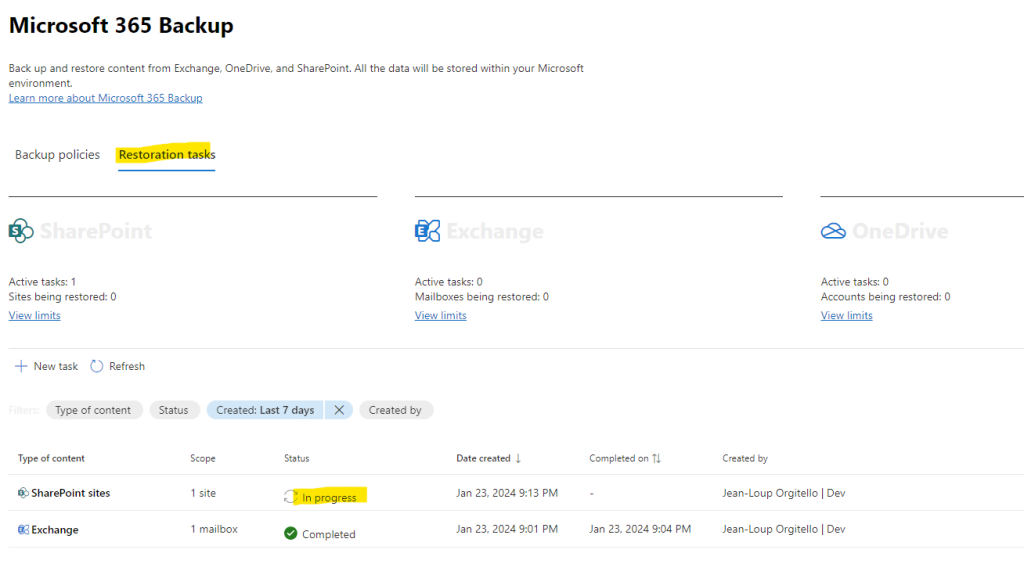Click the plus icon beside New task
The image size is (1024, 571).
21,366
